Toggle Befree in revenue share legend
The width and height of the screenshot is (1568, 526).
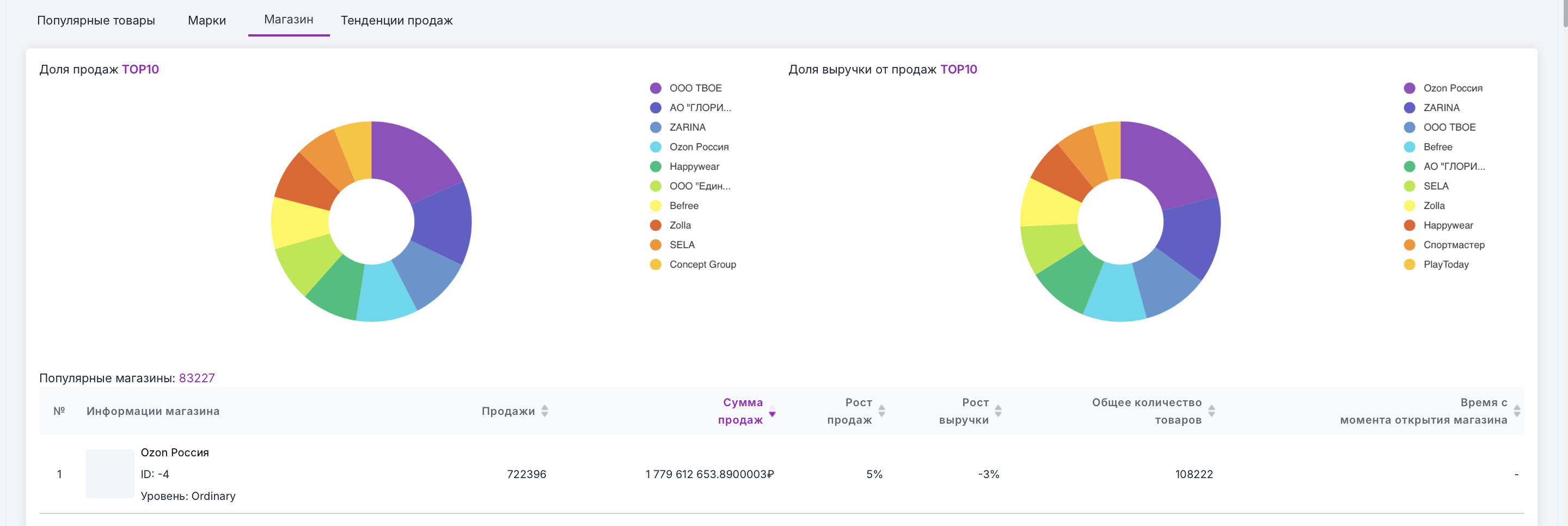pyautogui.click(x=1428, y=146)
